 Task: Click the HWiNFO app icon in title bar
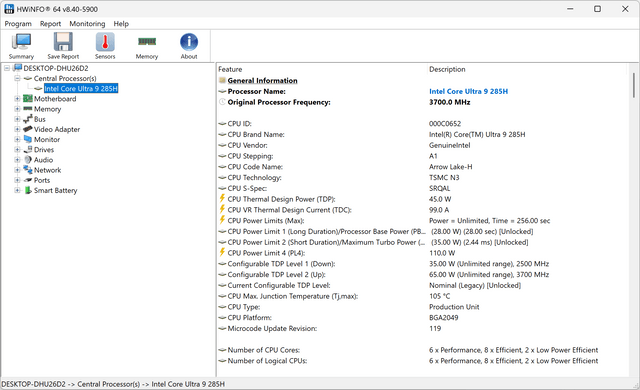(x=9, y=9)
